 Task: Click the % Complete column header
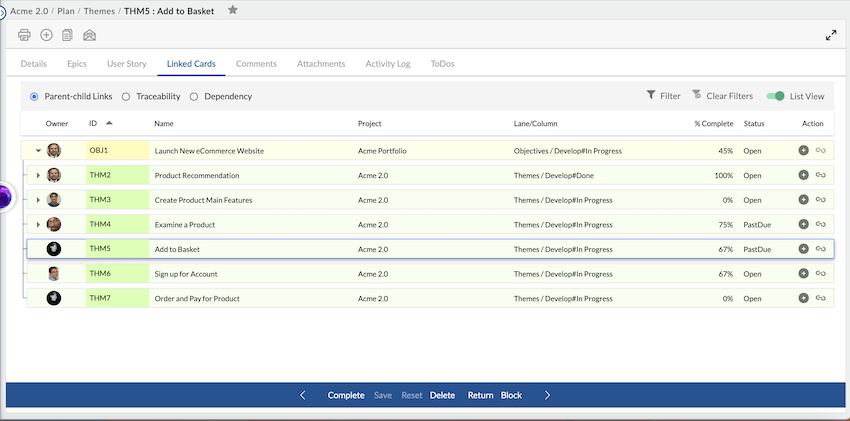713,124
